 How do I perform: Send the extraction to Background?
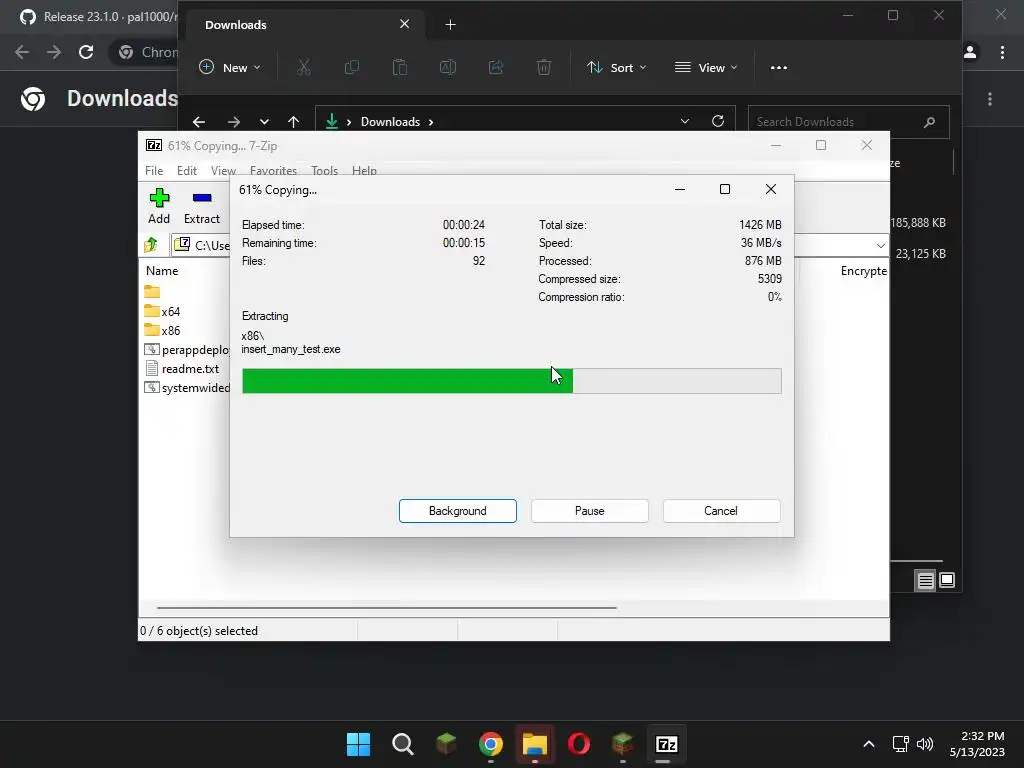[457, 511]
